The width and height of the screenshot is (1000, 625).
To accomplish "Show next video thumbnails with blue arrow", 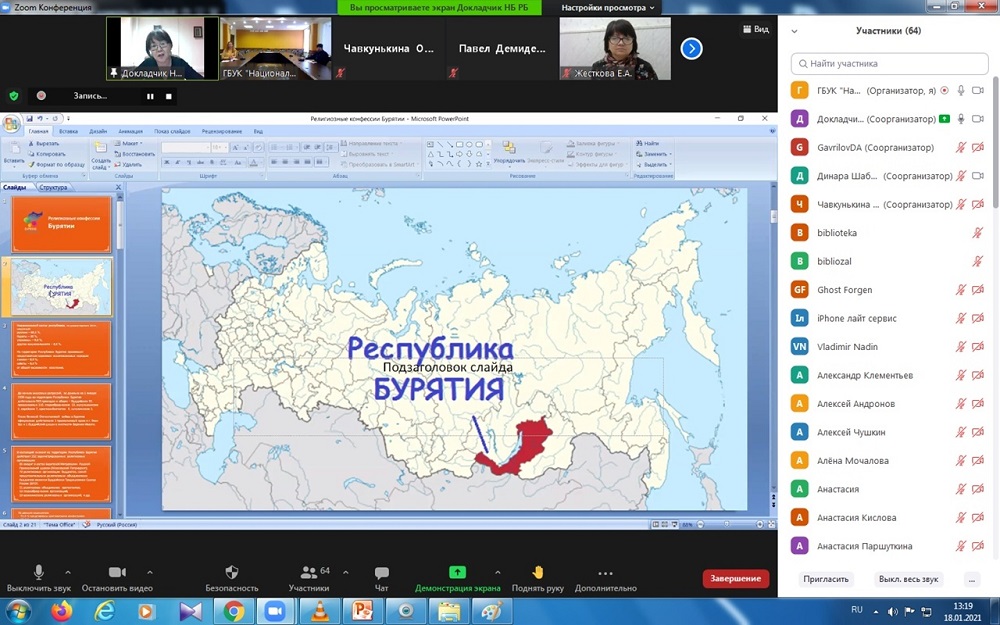I will tap(691, 48).
